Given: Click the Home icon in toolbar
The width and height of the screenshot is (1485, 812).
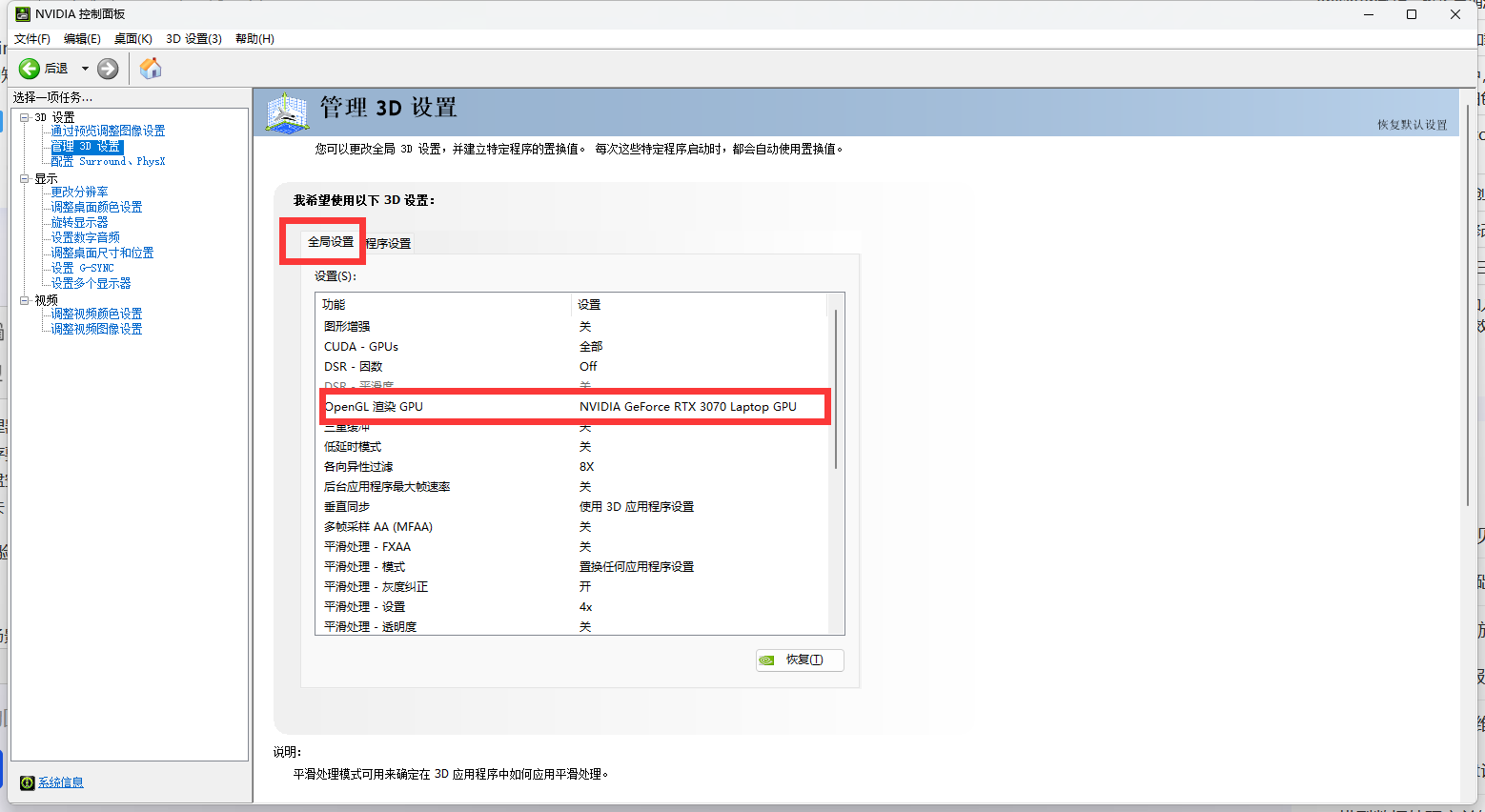Looking at the screenshot, I should 151,69.
